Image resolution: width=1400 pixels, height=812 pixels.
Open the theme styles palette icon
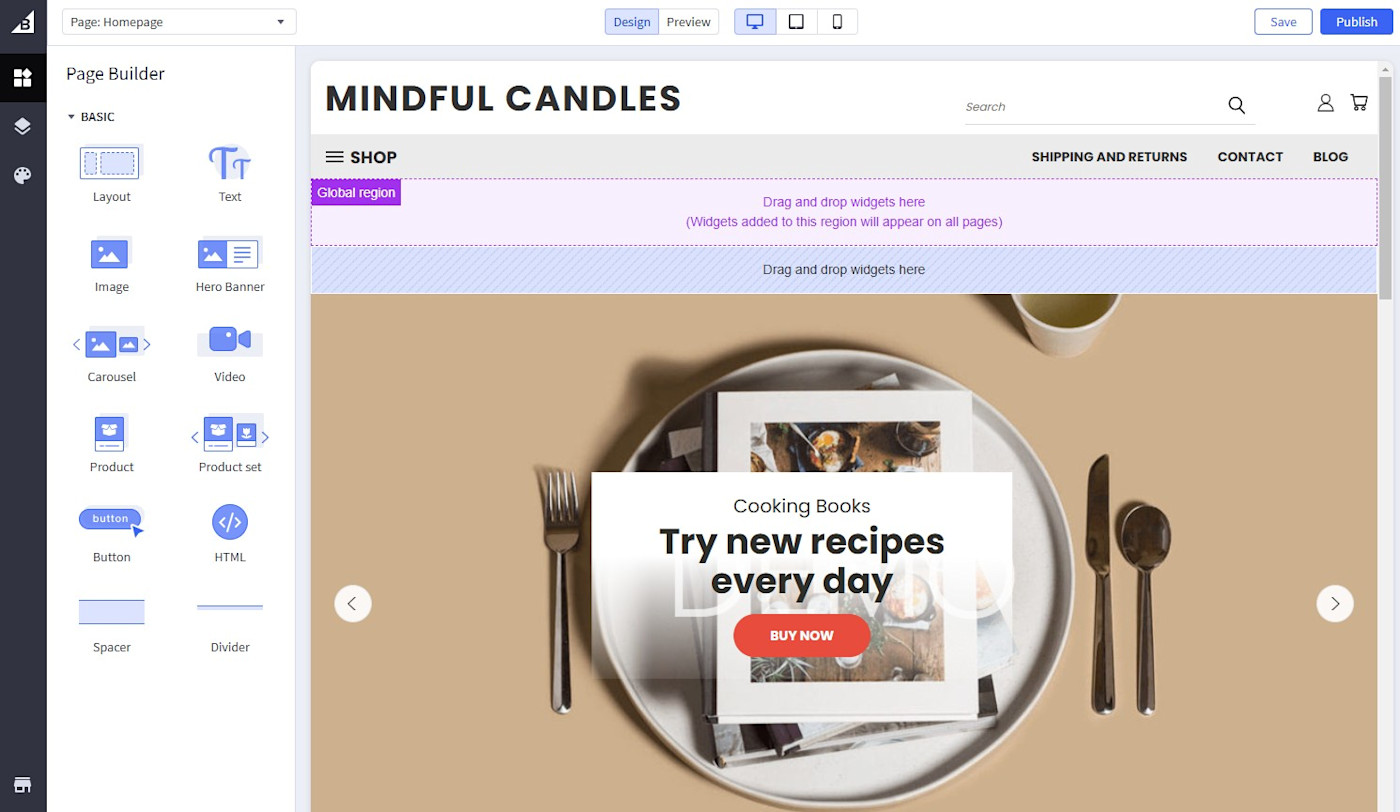23,175
